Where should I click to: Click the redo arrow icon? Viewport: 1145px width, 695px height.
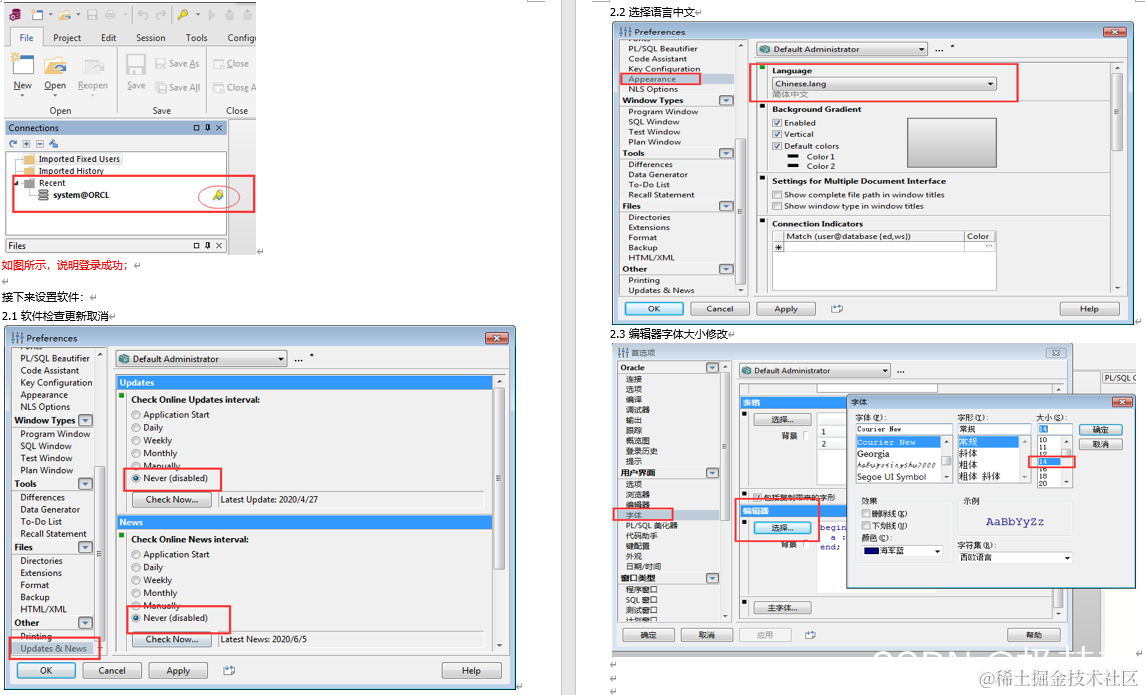click(x=161, y=15)
